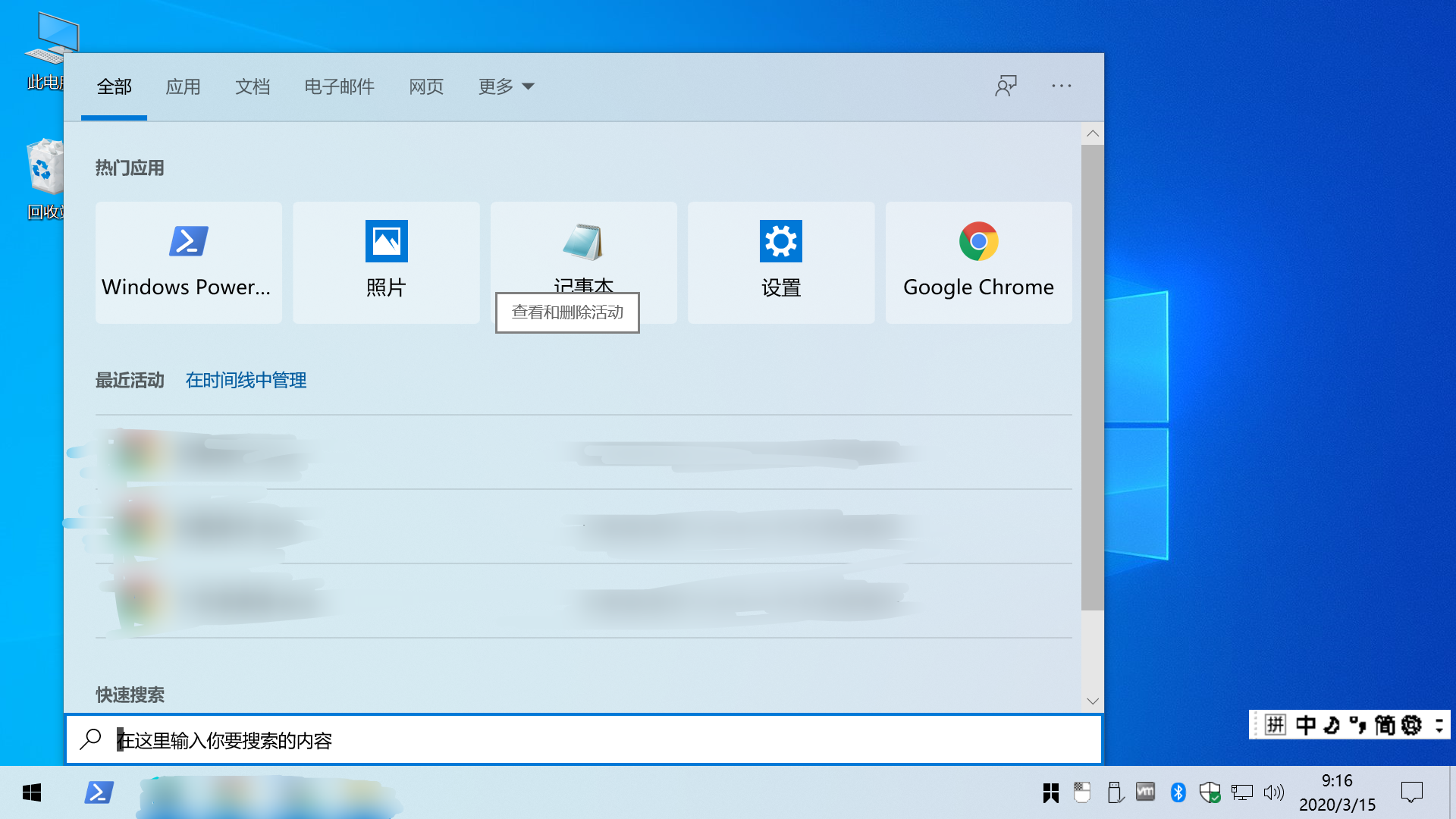Expand the 更多 (More) dropdown
1456x819 pixels.
click(506, 86)
